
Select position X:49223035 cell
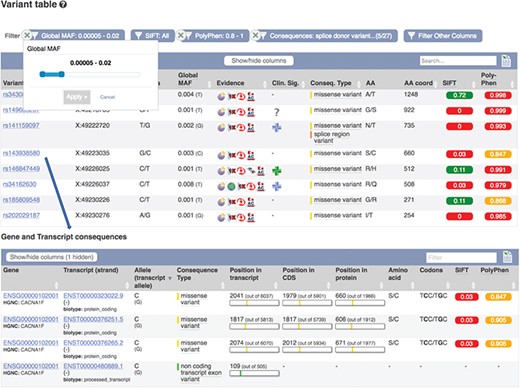point(92,153)
